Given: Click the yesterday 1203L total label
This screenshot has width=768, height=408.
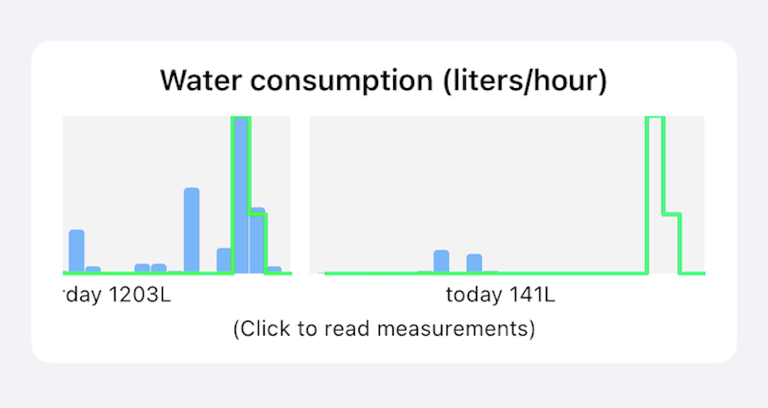Looking at the screenshot, I should 117,295.
